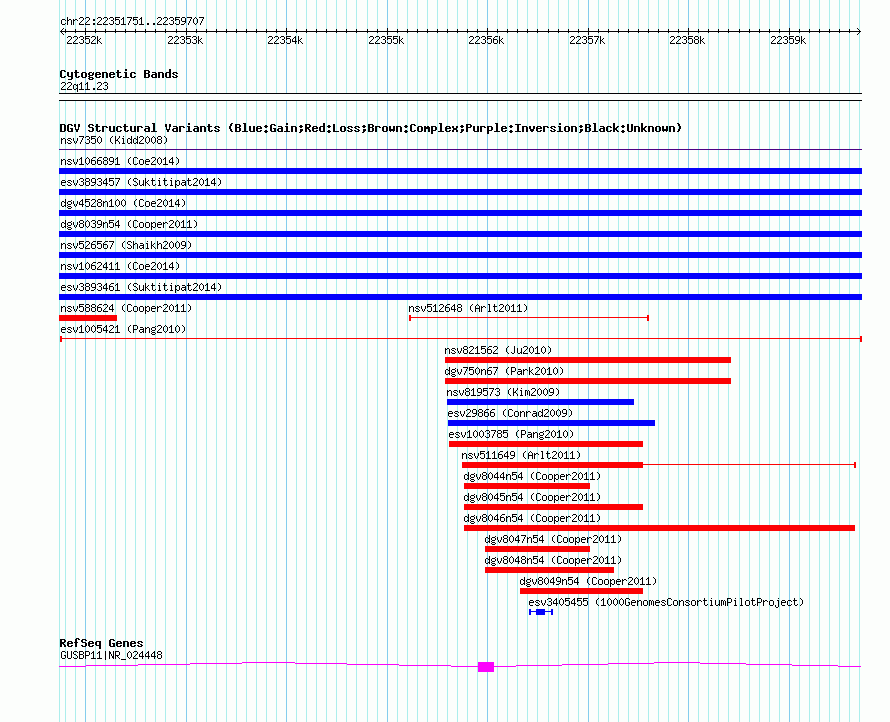Click the 22355k ruler tick label
This screenshot has width=890, height=722.
coord(386,40)
